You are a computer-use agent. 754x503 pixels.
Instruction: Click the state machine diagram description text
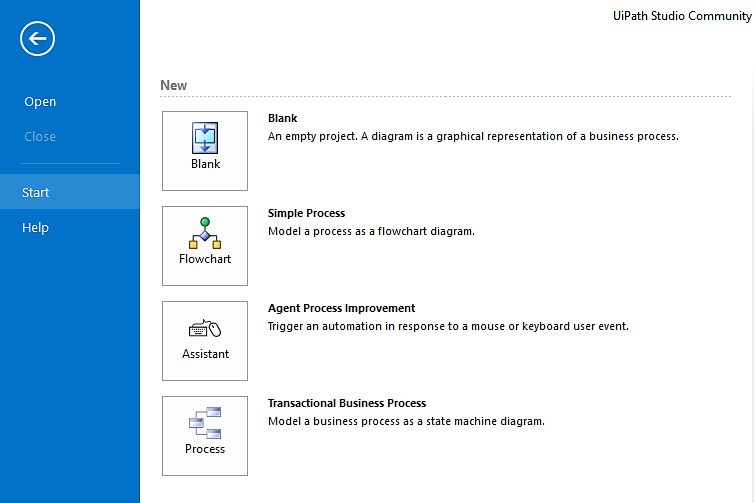tap(406, 421)
